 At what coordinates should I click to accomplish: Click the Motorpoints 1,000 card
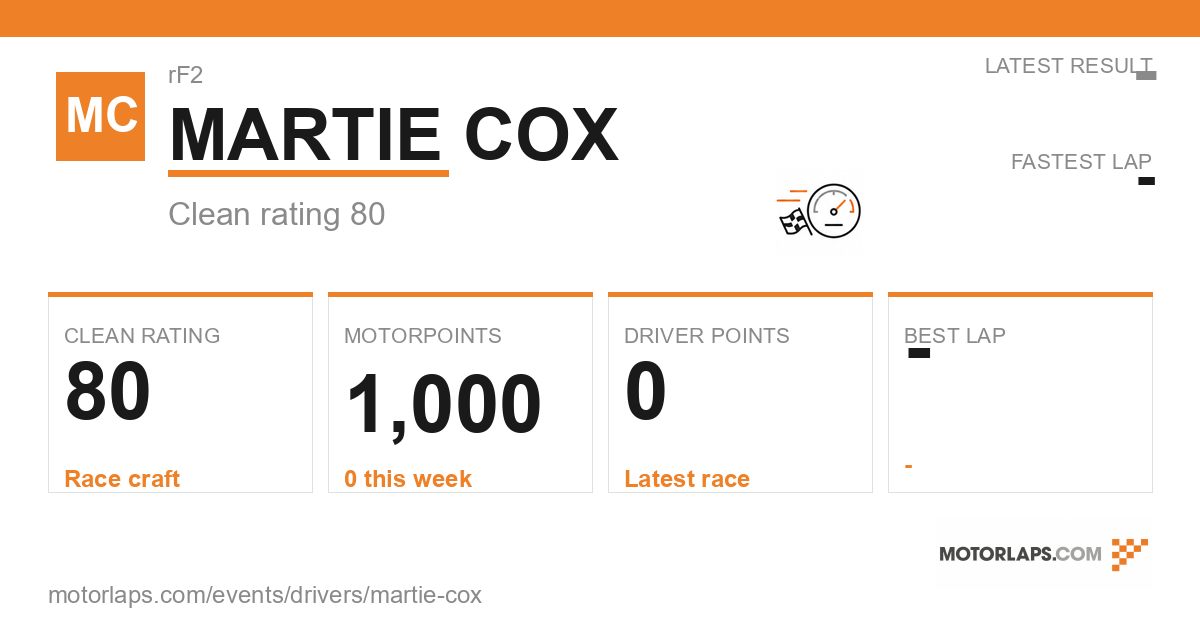click(460, 393)
